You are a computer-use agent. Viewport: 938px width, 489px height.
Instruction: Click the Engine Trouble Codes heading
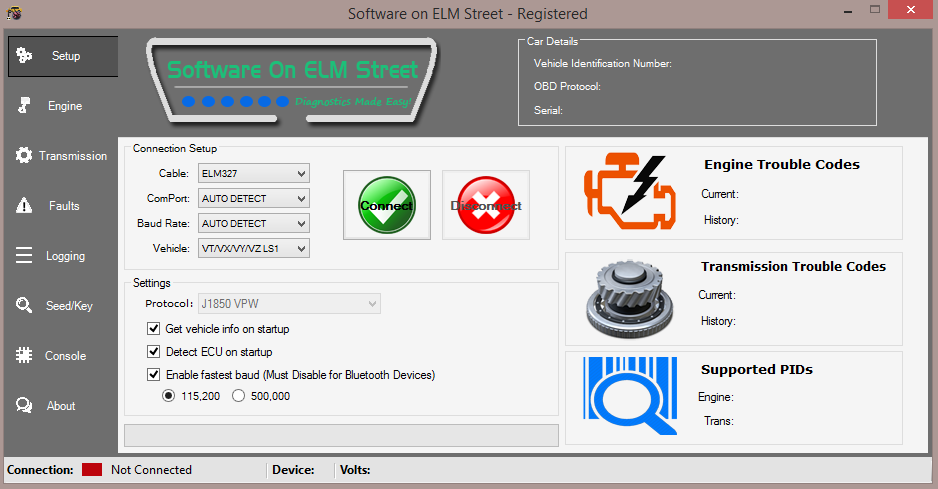click(x=782, y=165)
